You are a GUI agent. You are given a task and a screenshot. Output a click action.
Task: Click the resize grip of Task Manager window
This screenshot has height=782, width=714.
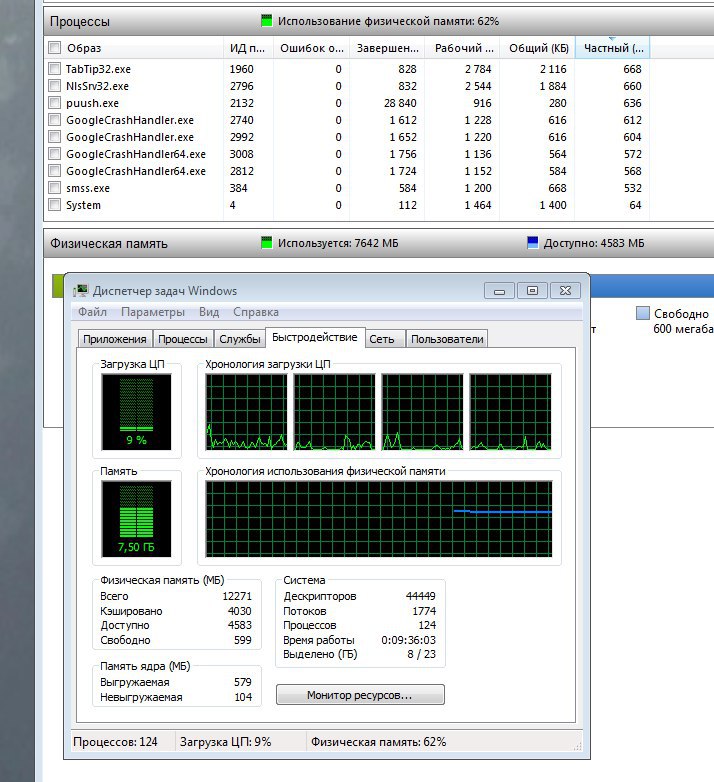click(577, 746)
